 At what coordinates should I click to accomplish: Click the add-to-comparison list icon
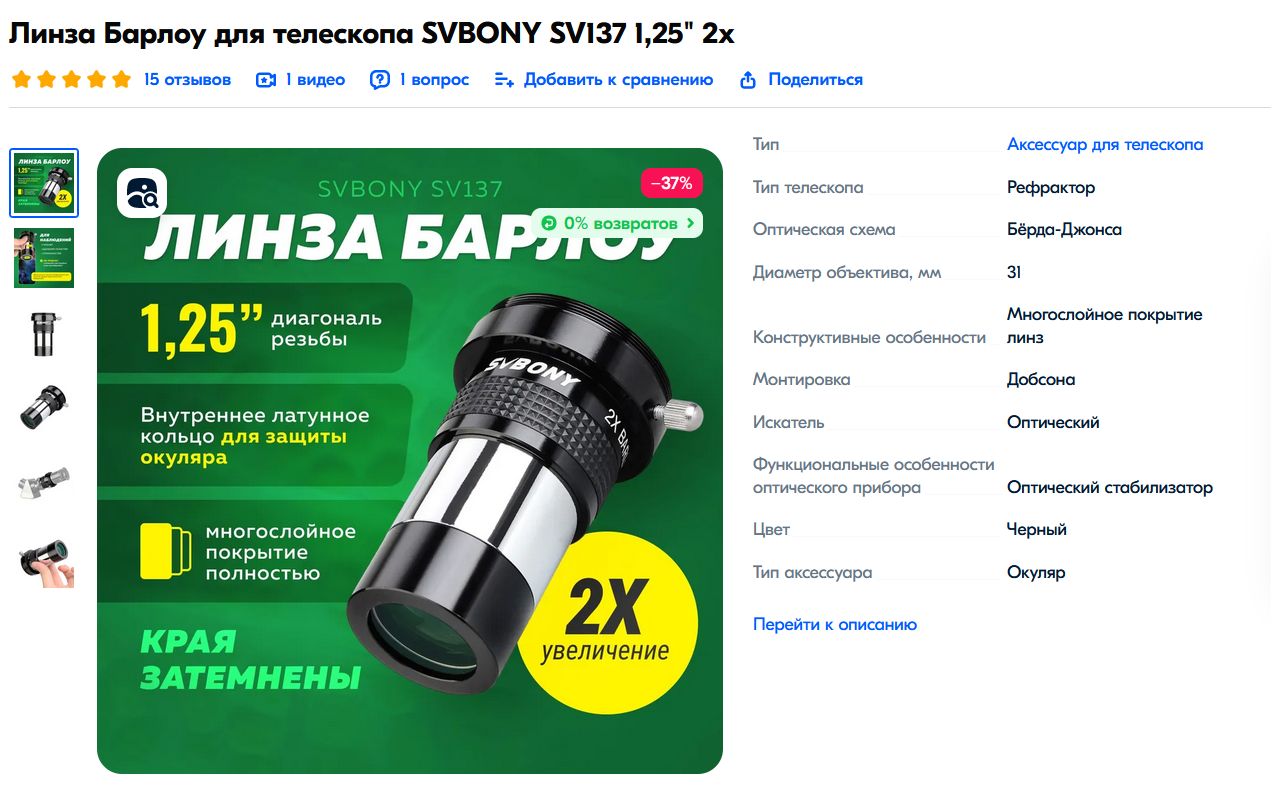504,80
